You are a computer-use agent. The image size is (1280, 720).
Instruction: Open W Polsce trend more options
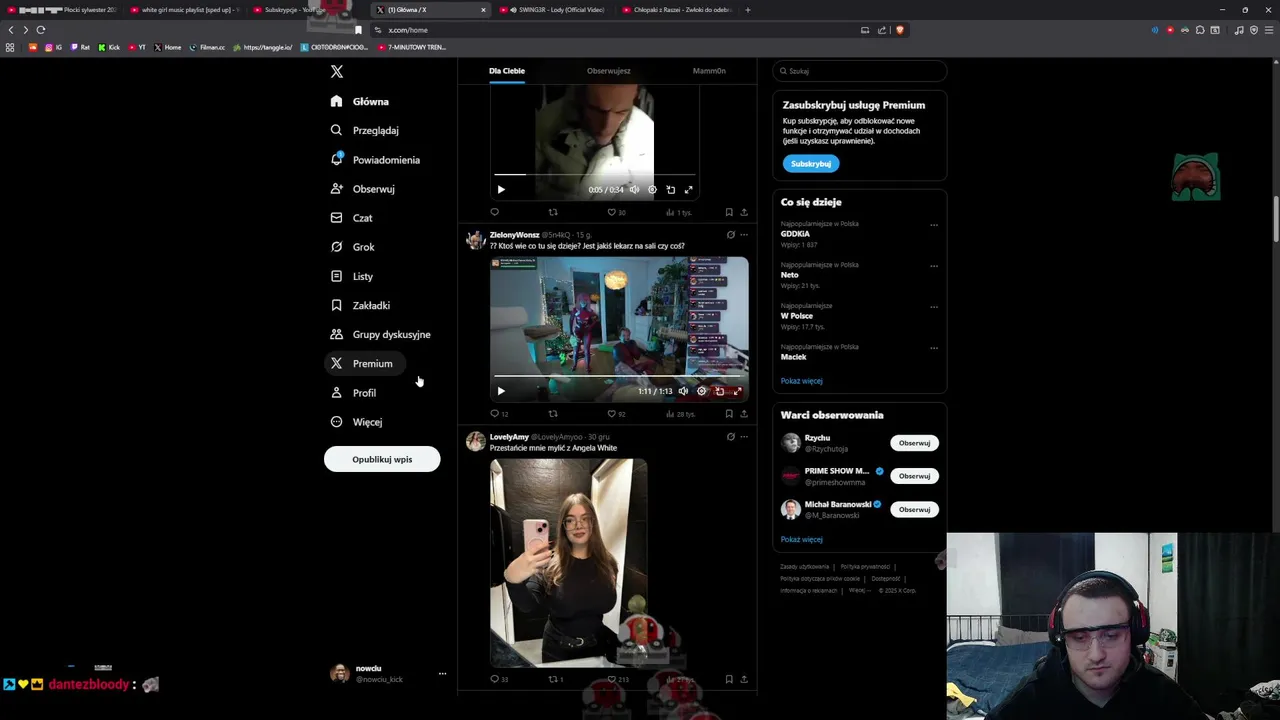point(934,307)
